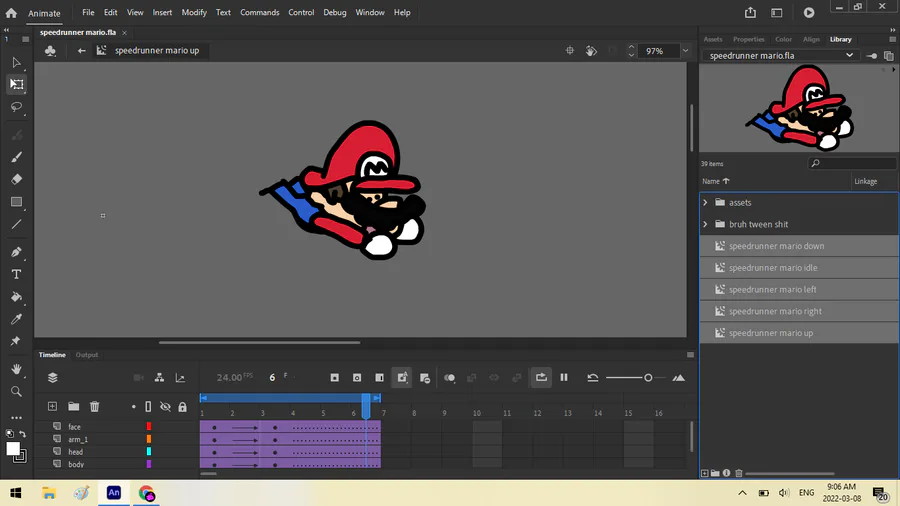Toggle onion skin in timeline

point(449,377)
